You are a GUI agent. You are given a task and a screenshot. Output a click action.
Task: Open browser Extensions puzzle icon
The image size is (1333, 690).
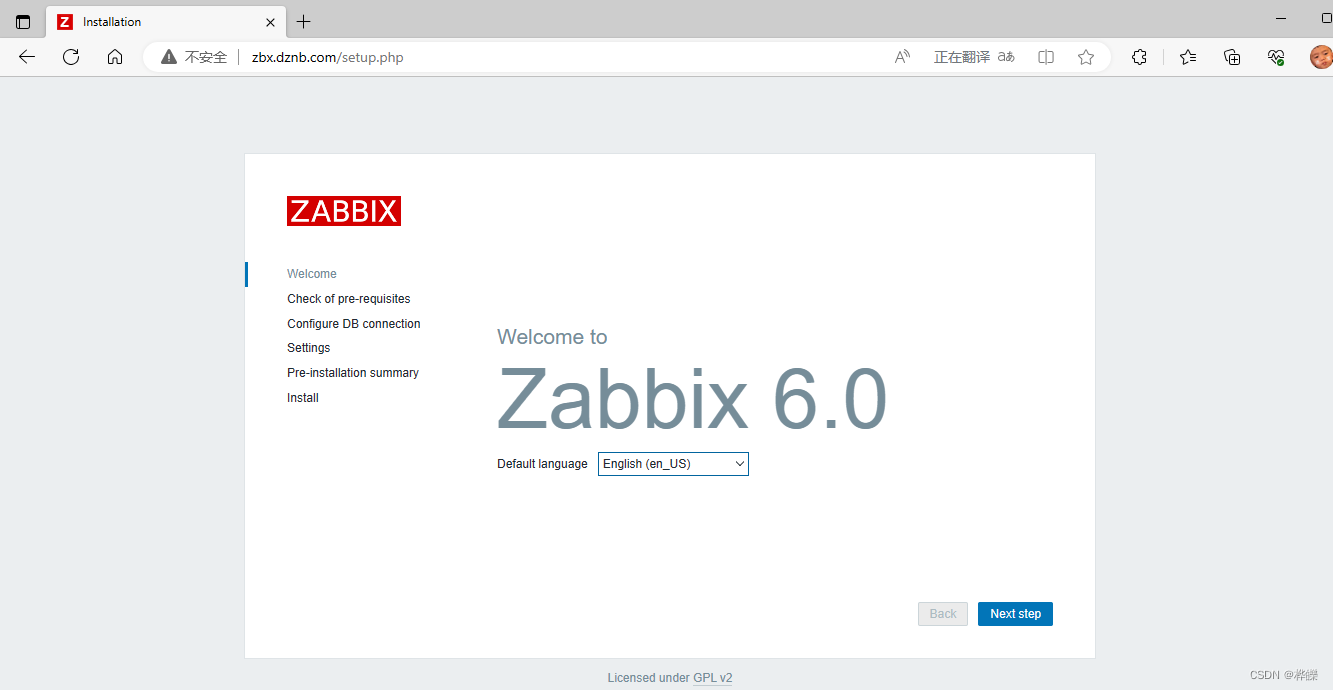1139,57
